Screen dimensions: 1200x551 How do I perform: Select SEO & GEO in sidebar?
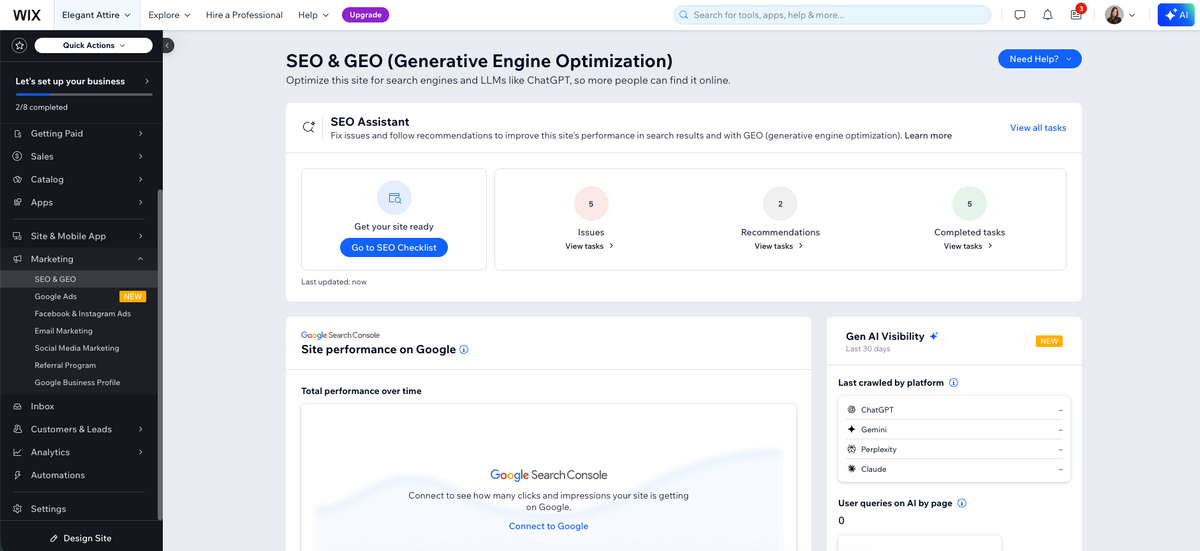click(81, 279)
